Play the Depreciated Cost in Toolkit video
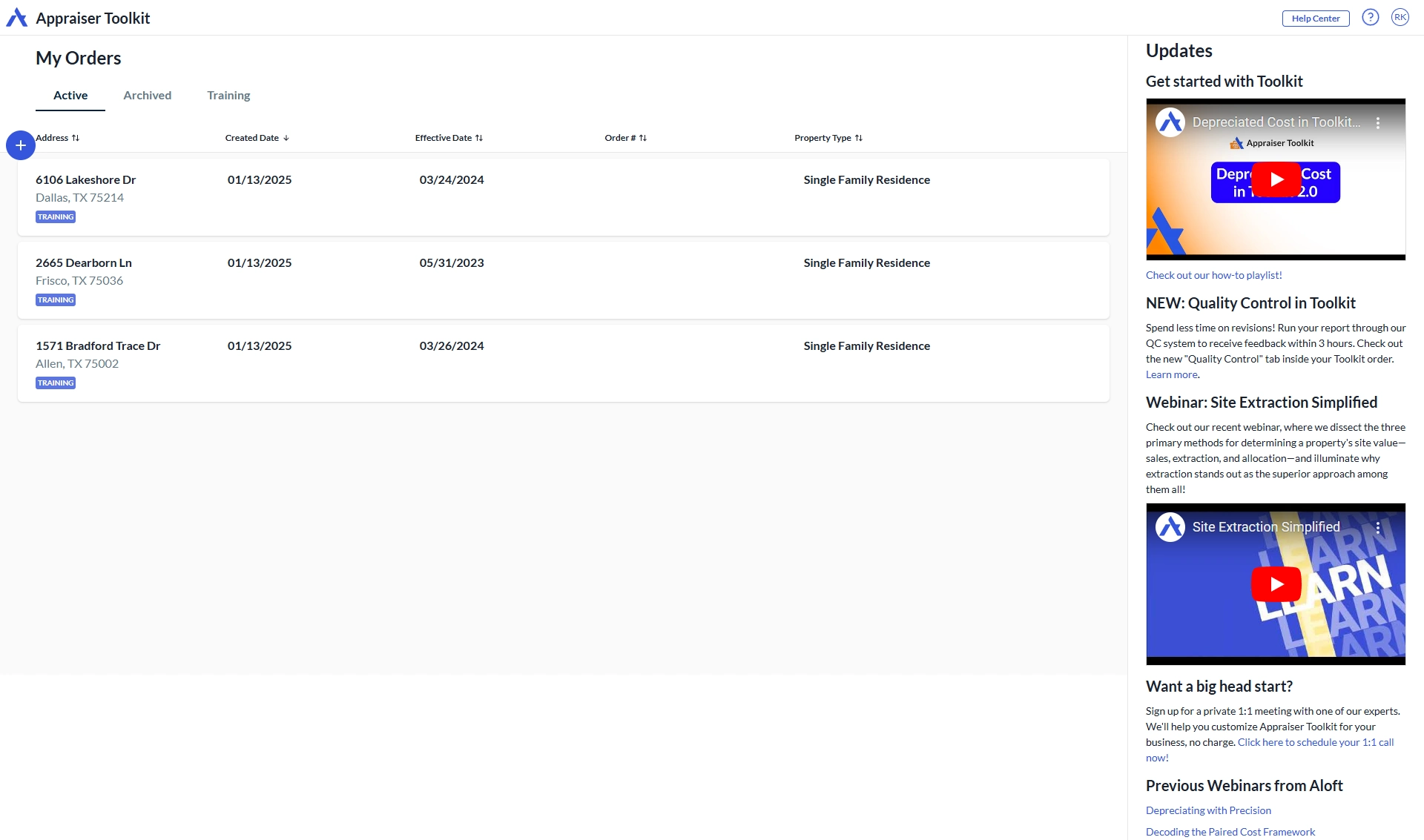This screenshot has height=840, width=1424. coord(1276,179)
